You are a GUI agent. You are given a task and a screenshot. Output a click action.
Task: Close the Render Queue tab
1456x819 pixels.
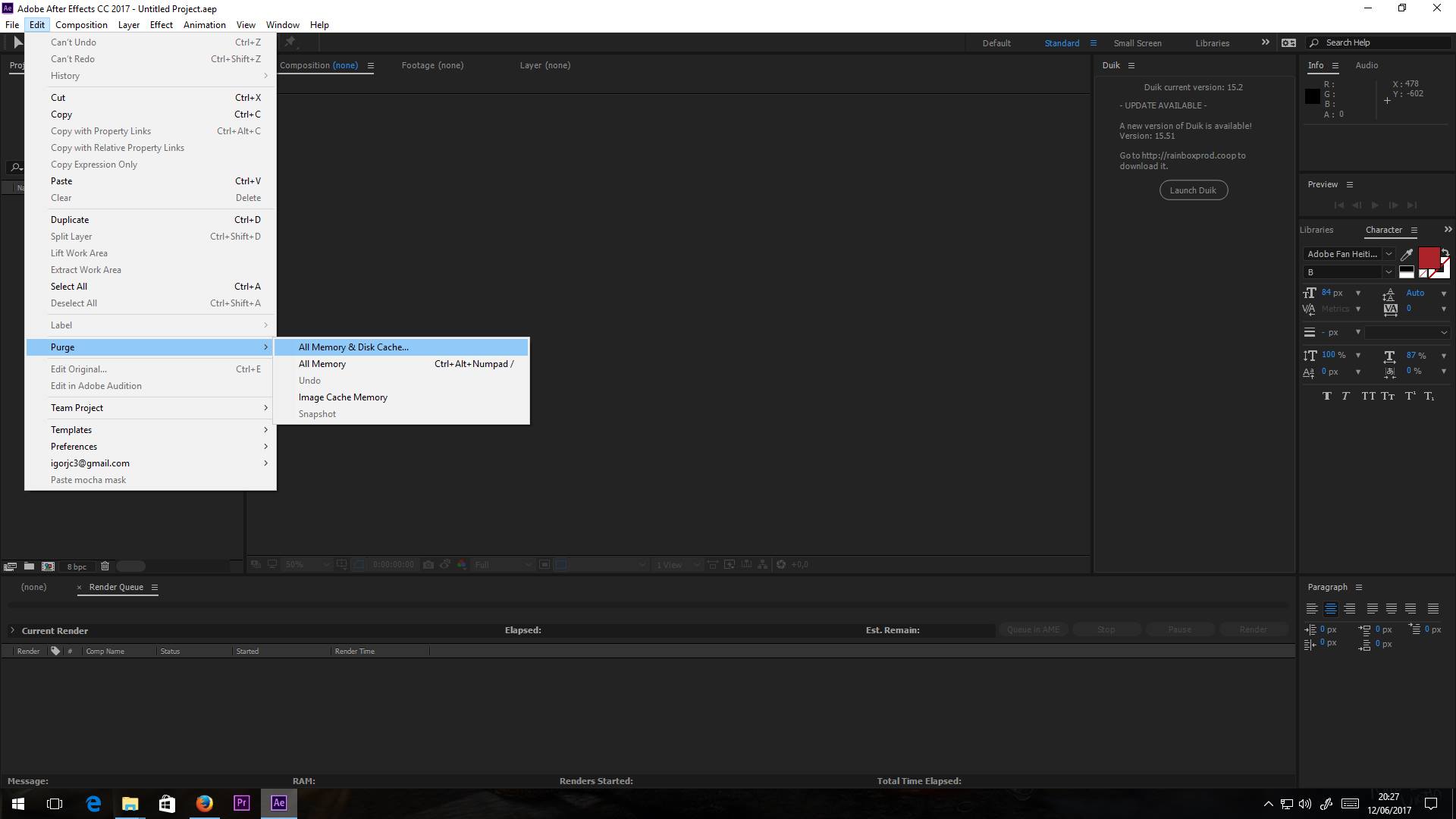79,587
